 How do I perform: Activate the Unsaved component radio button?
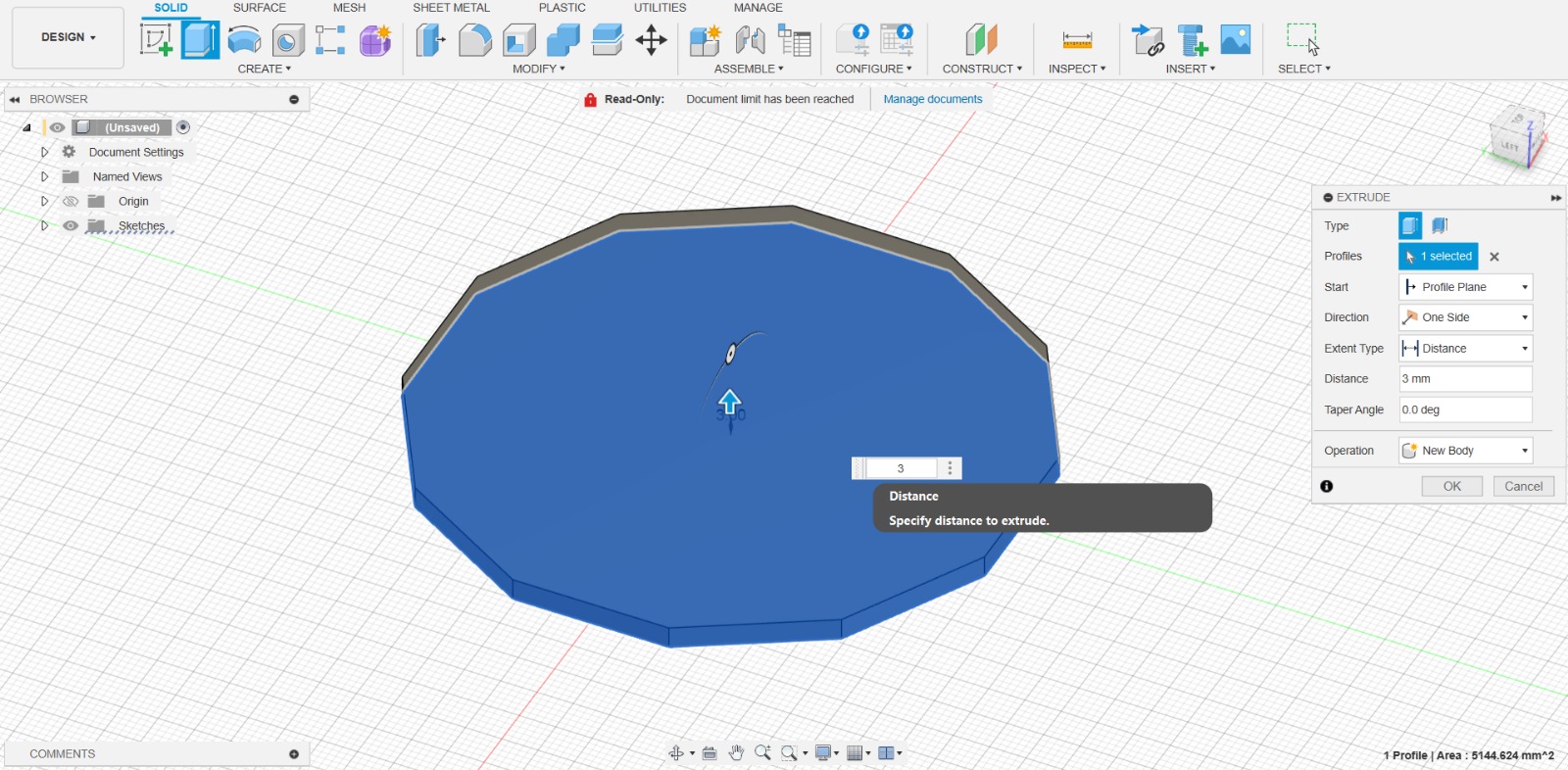pyautogui.click(x=183, y=127)
